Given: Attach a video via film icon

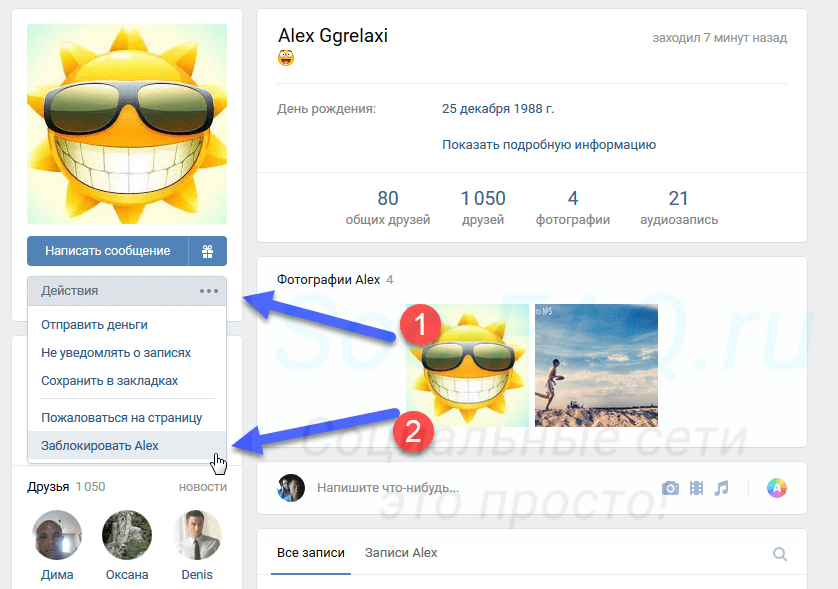Looking at the screenshot, I should 696,488.
